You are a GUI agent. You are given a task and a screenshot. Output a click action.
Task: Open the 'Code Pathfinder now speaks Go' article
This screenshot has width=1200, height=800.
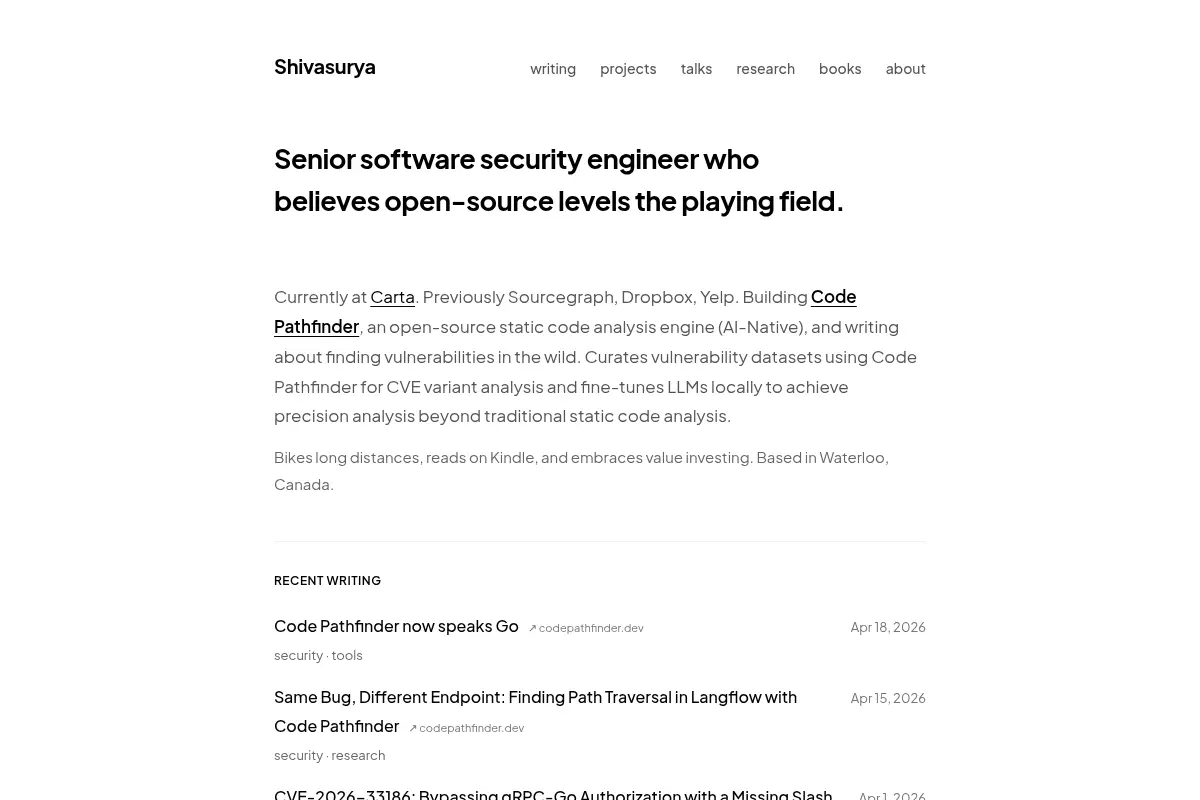(x=396, y=626)
